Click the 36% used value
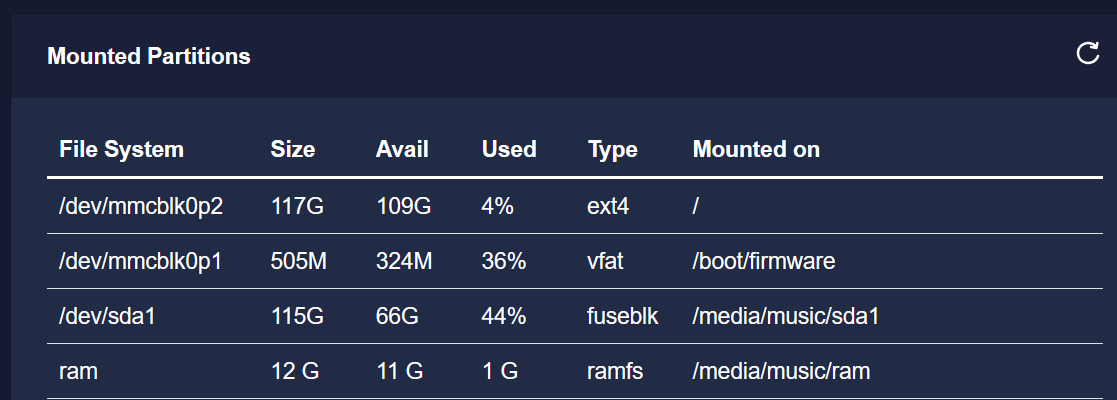Viewport: 1117px width, 400px height. tap(504, 261)
